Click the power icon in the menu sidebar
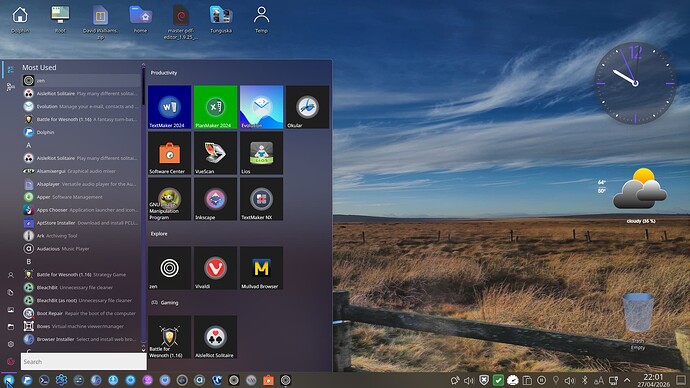The image size is (690, 388). pos(11,362)
